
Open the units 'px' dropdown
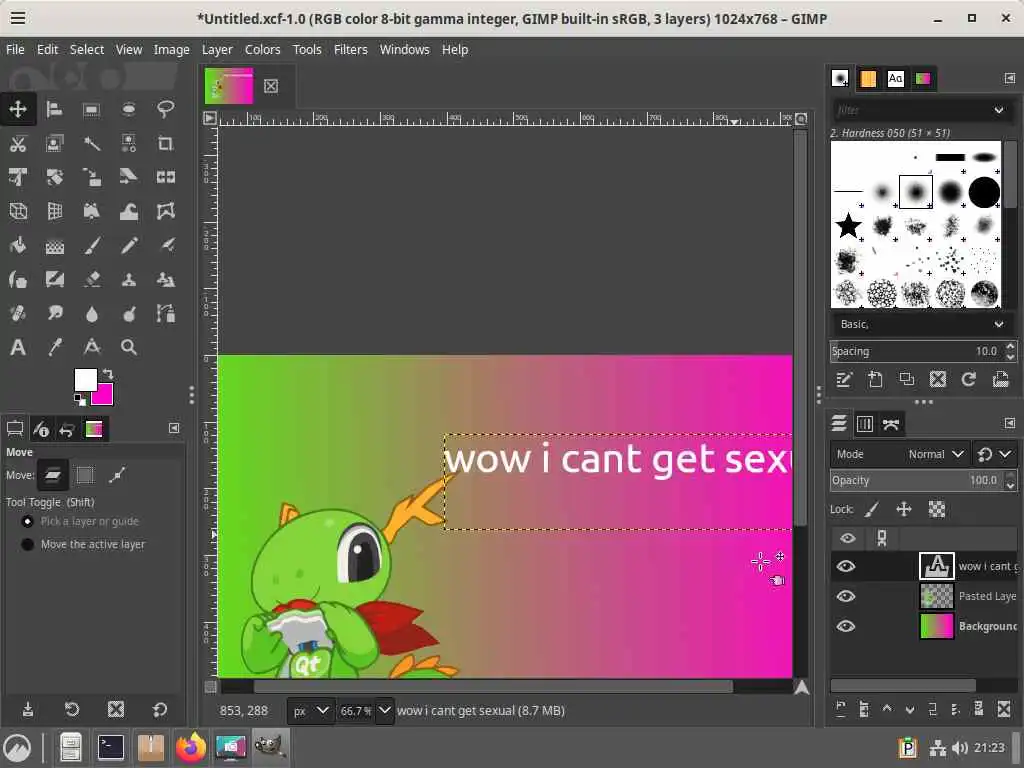310,711
